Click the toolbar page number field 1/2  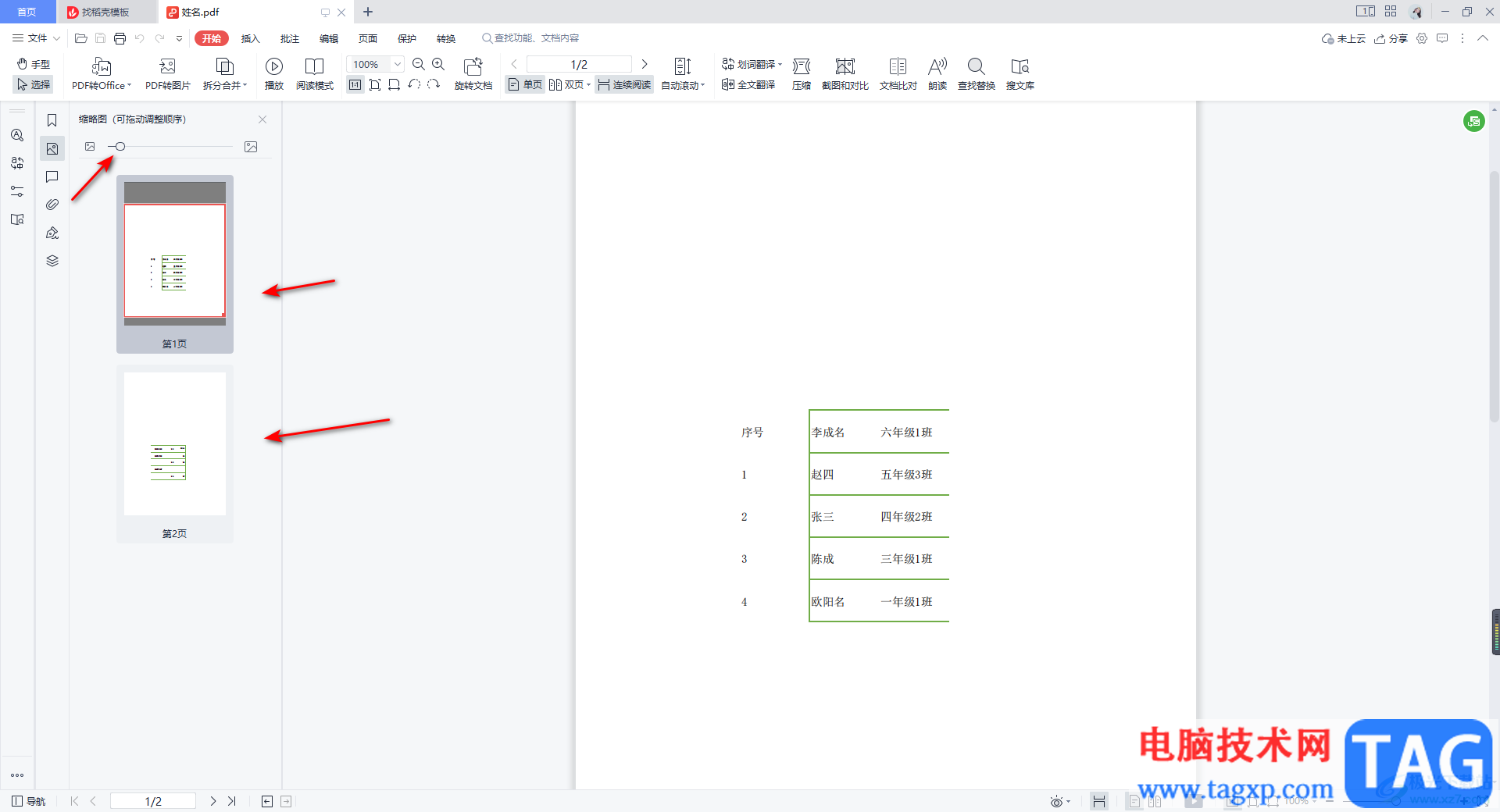(x=579, y=64)
